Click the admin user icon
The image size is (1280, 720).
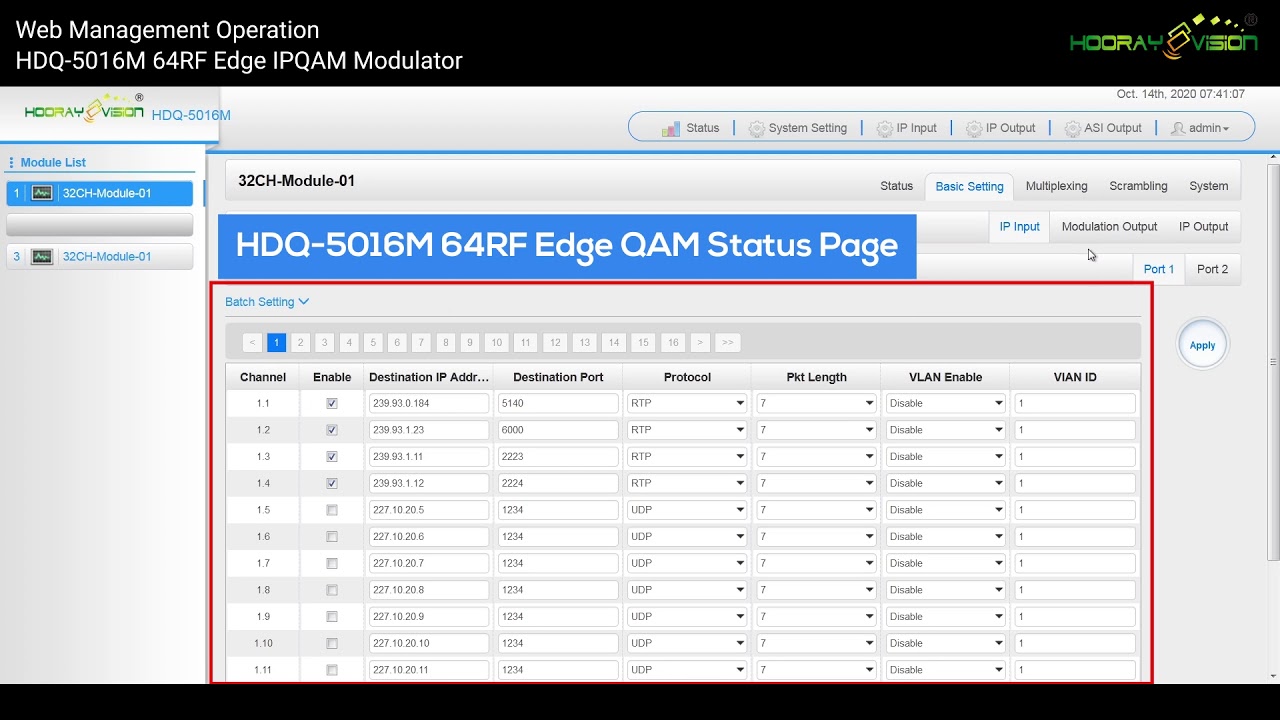[x=1178, y=128]
